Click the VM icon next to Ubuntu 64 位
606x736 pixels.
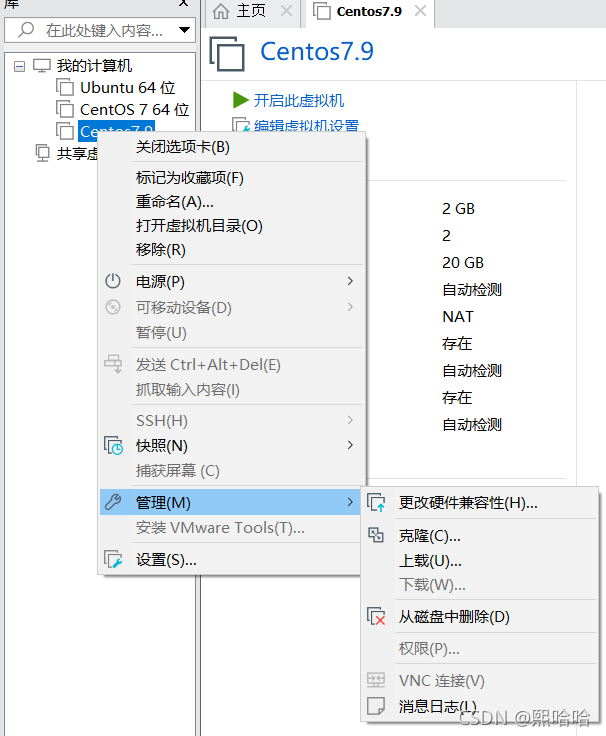click(x=65, y=87)
